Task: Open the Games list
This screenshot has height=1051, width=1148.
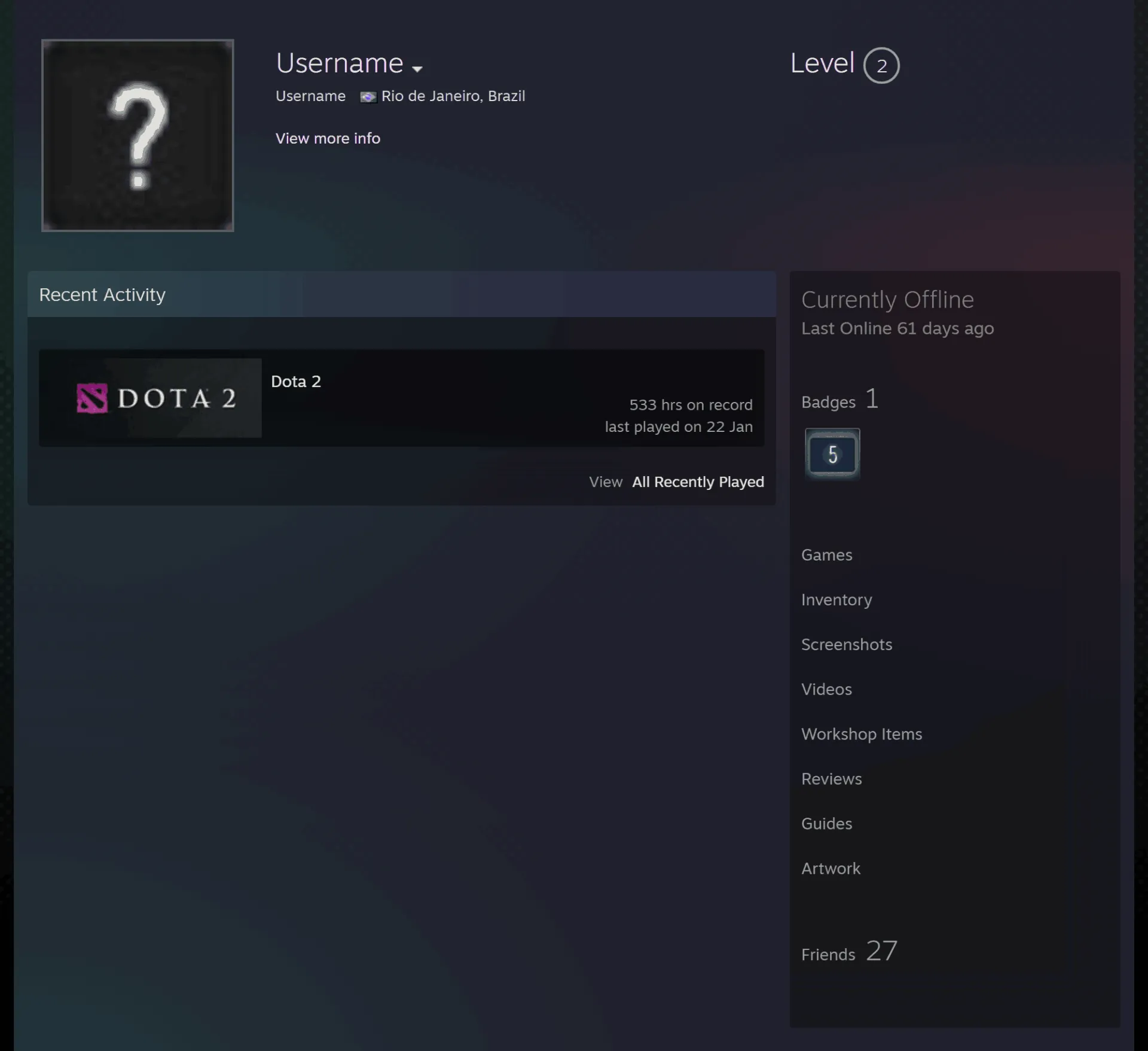Action: 826,555
